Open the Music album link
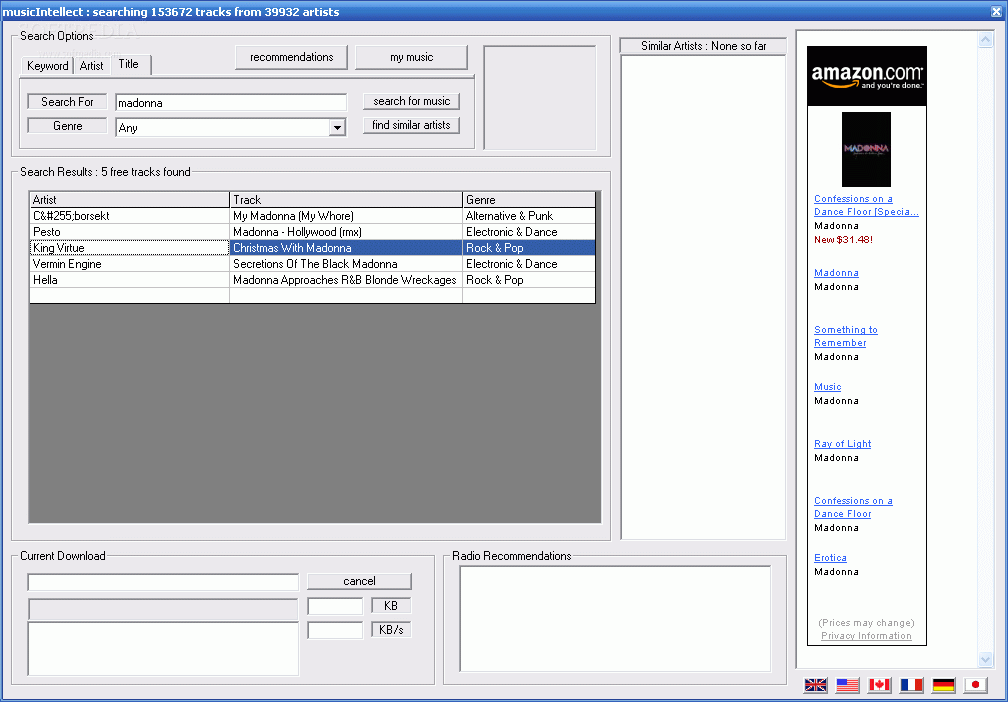This screenshot has width=1008, height=702. 827,387
